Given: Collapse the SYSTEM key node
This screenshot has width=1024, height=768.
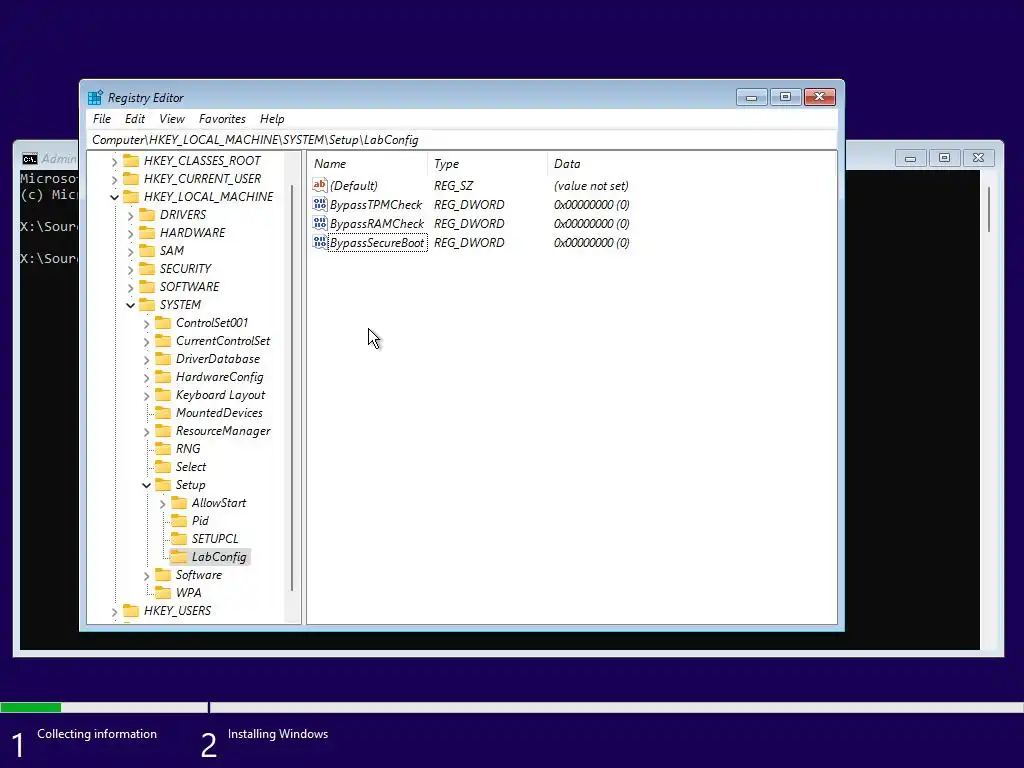Looking at the screenshot, I should (x=131, y=305).
